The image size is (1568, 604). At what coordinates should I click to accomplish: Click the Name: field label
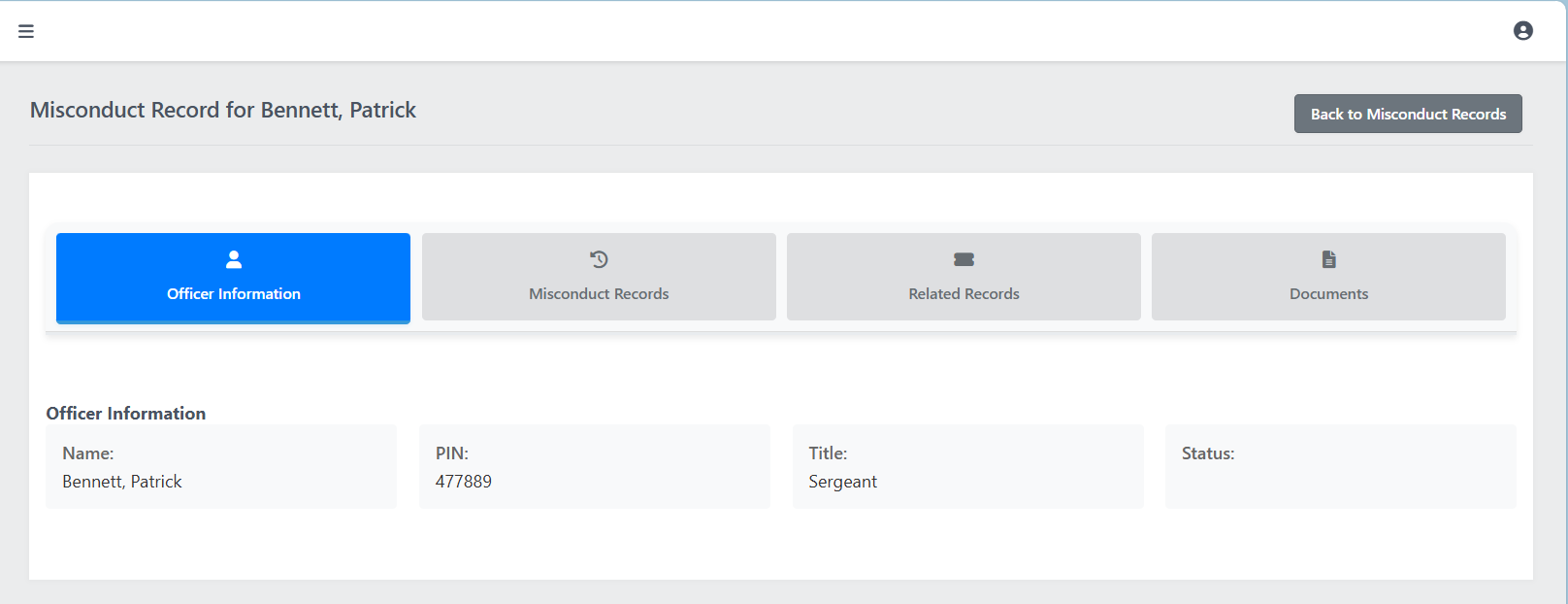pyautogui.click(x=88, y=453)
